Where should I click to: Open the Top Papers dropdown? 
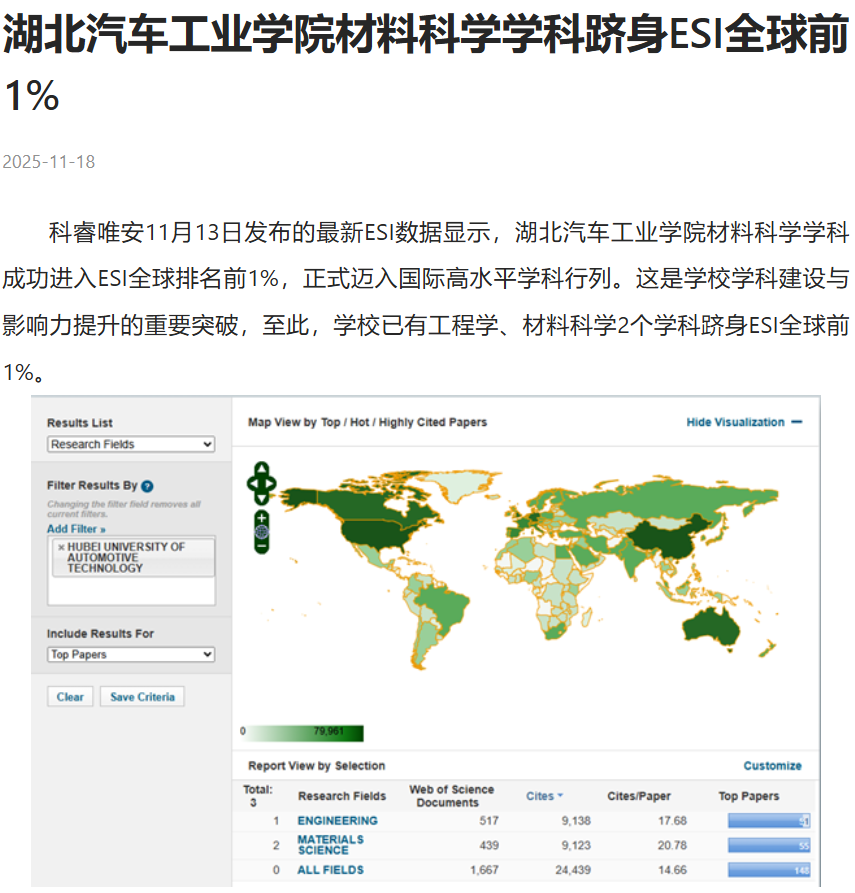[x=131, y=654]
